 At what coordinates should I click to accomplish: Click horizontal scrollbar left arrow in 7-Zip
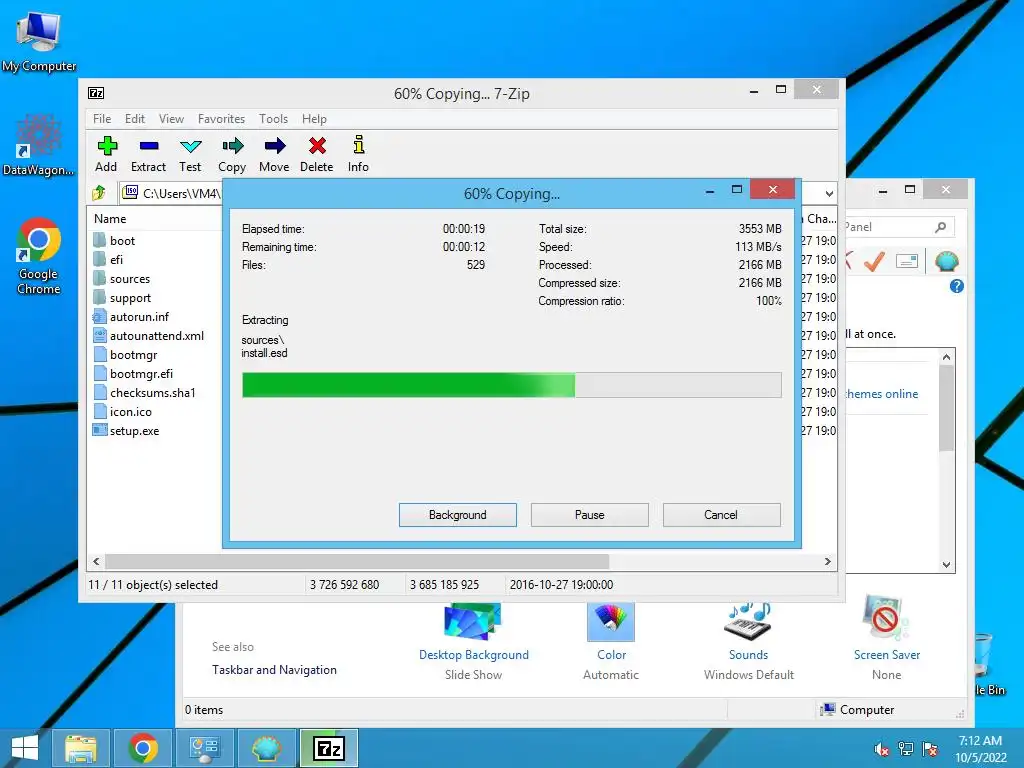pyautogui.click(x=97, y=562)
